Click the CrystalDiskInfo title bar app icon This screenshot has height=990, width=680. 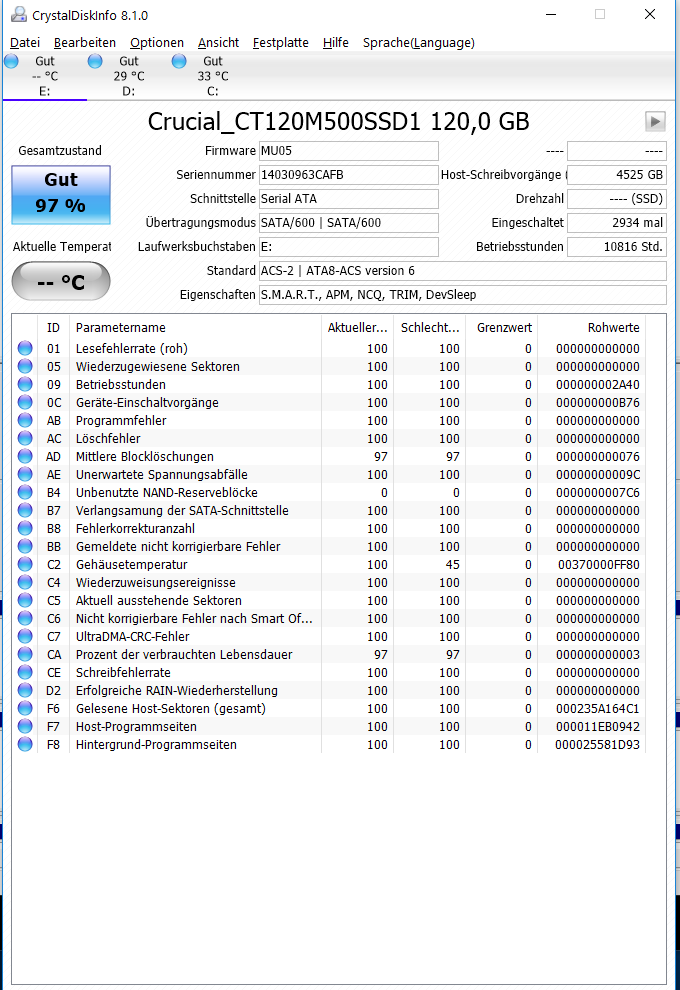(x=19, y=15)
